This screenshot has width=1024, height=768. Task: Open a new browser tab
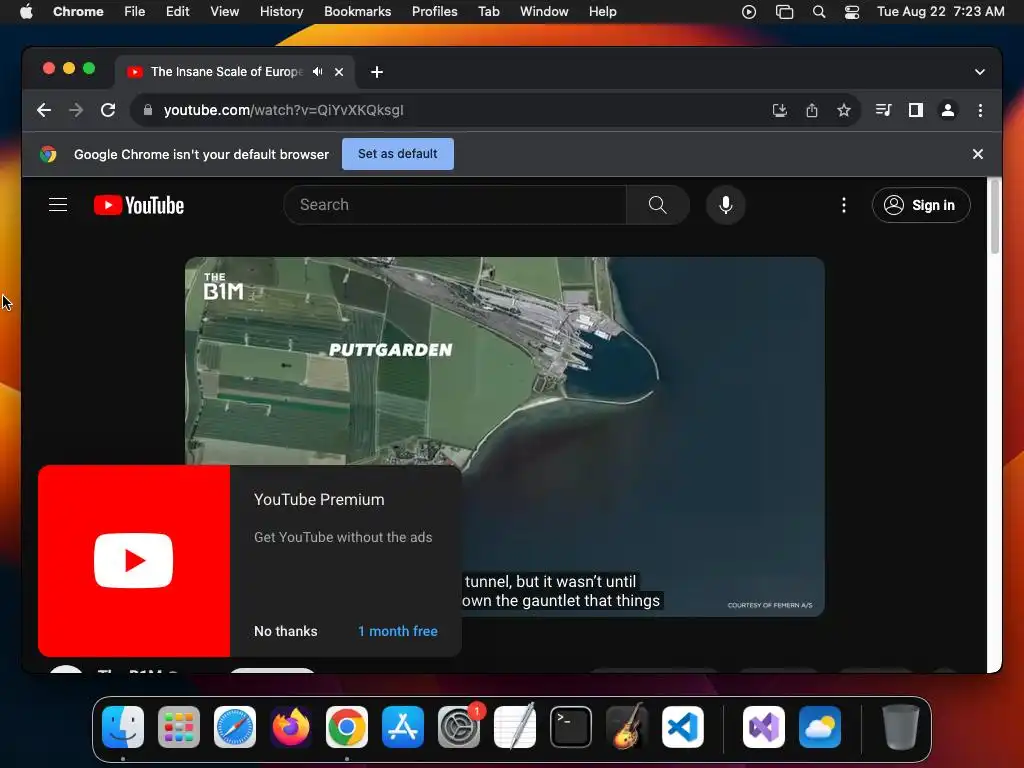coord(377,72)
